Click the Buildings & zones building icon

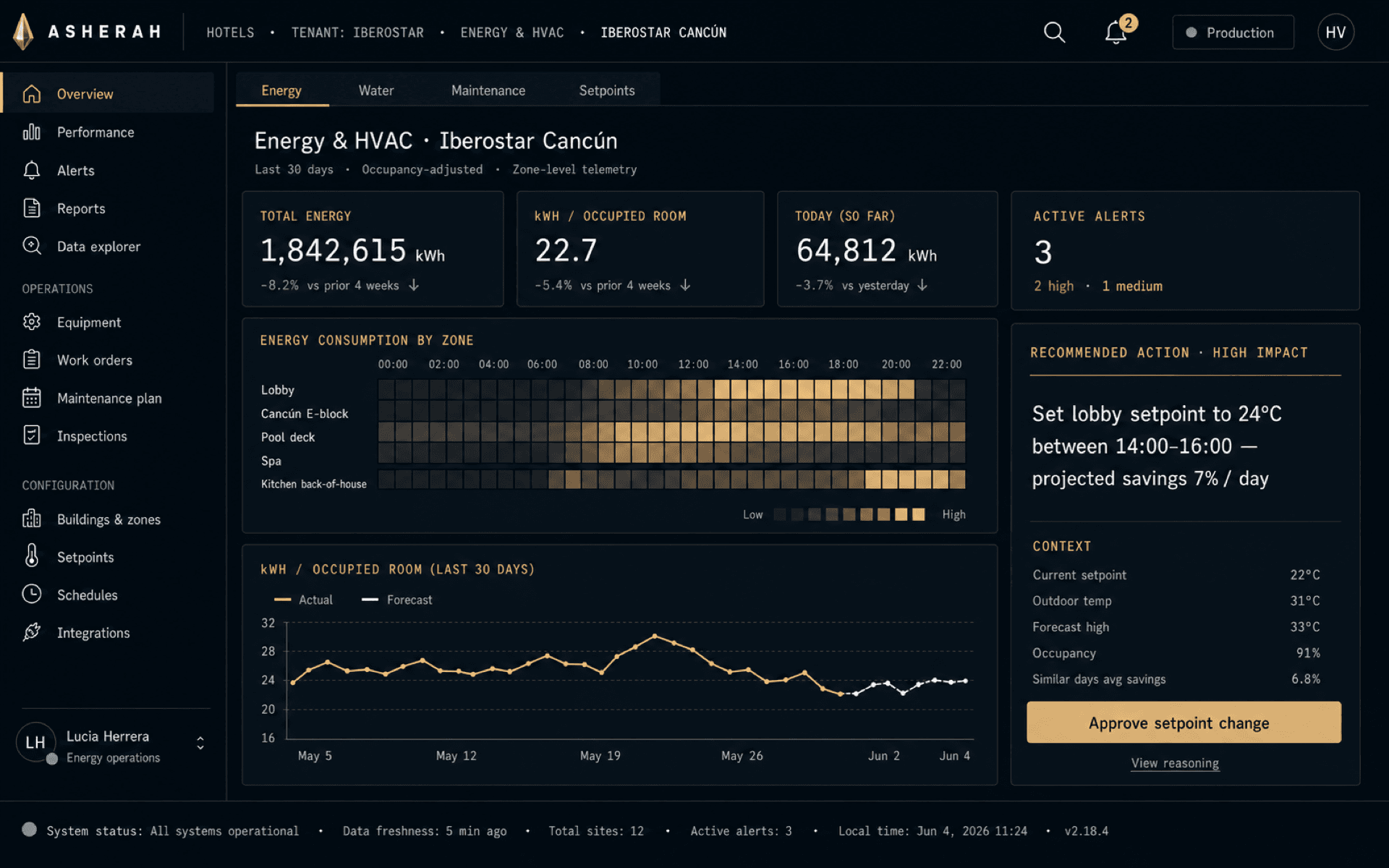[32, 519]
